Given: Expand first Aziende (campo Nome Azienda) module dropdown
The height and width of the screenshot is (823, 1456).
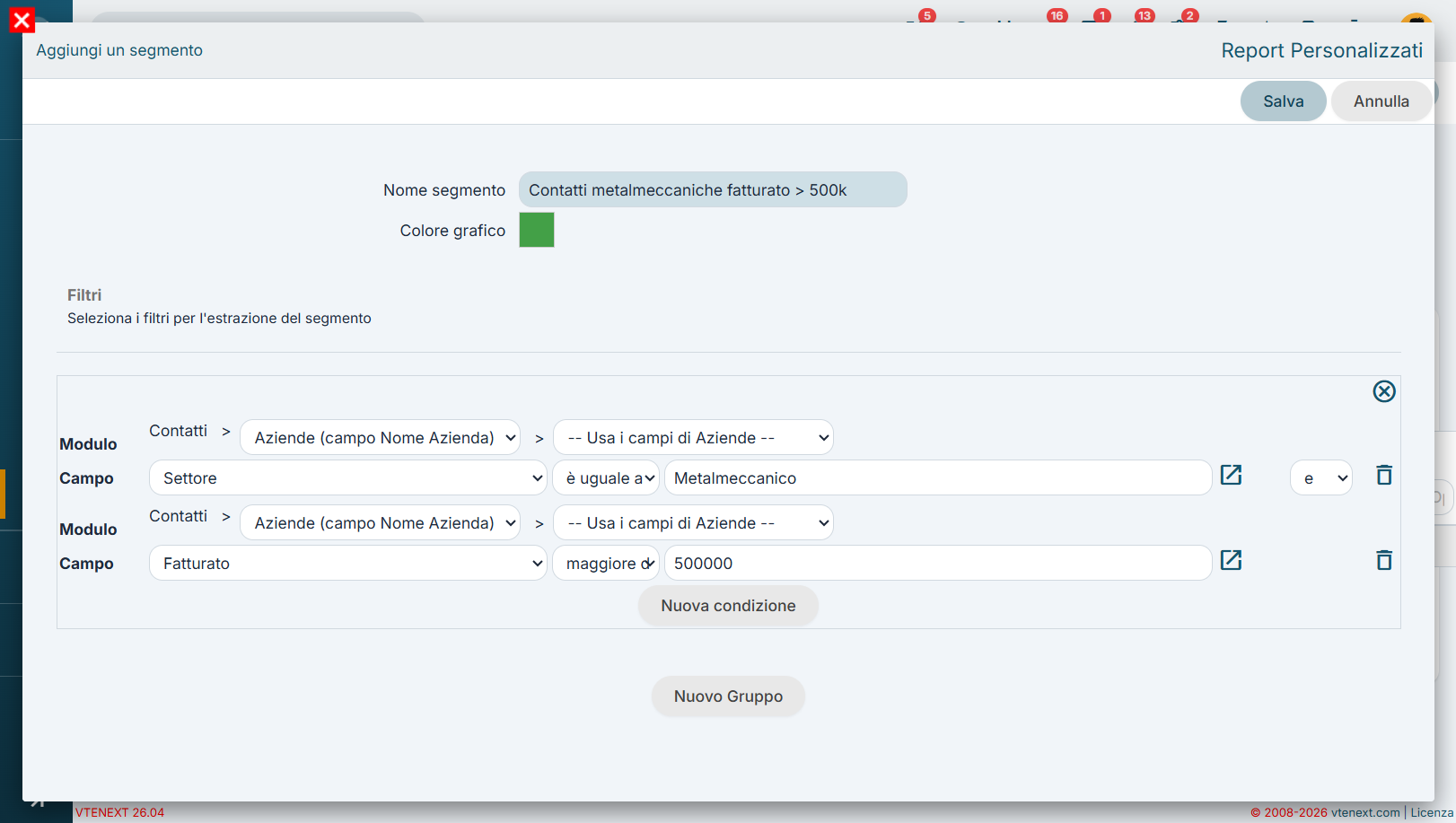Looking at the screenshot, I should [380, 437].
